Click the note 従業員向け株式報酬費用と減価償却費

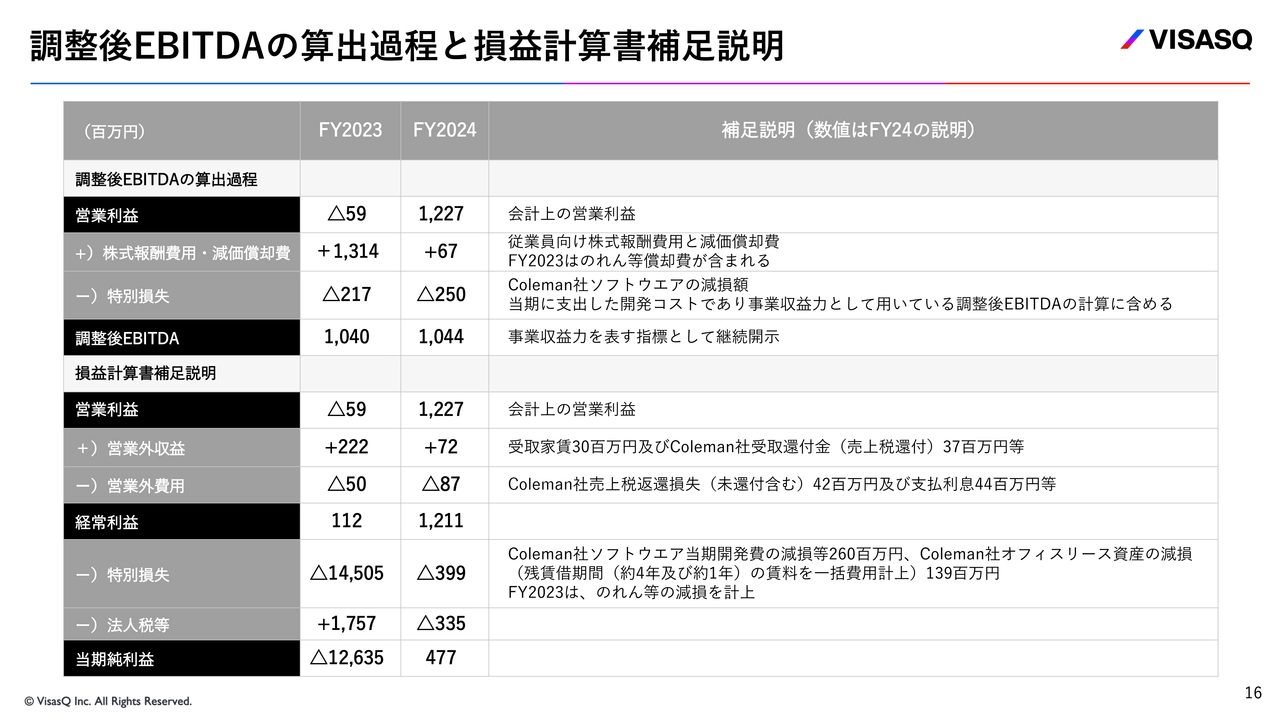(643, 242)
